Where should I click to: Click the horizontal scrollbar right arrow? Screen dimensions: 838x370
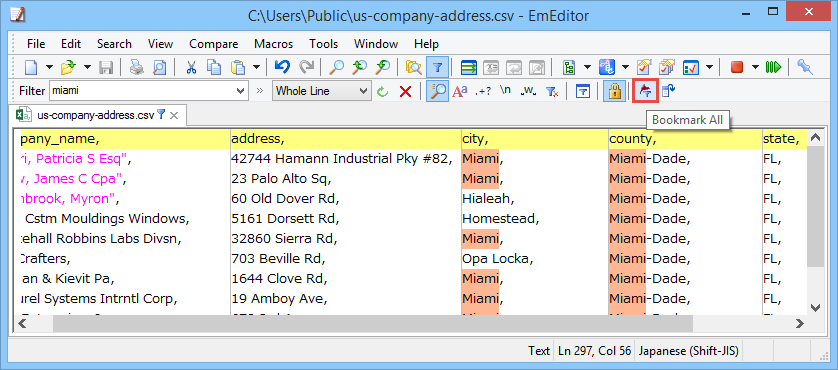click(800, 323)
